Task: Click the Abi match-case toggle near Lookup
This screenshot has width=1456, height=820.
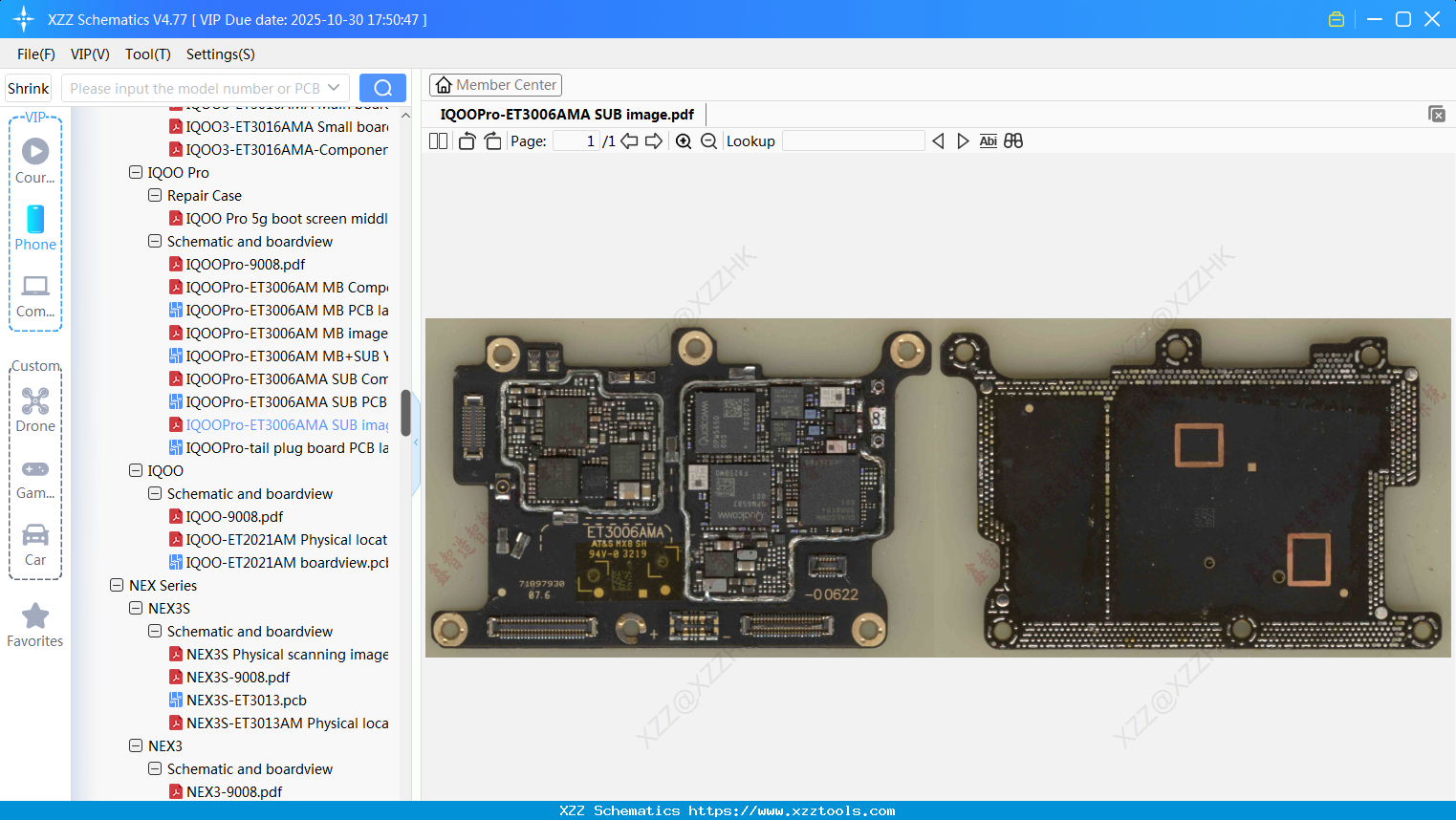Action: click(988, 140)
